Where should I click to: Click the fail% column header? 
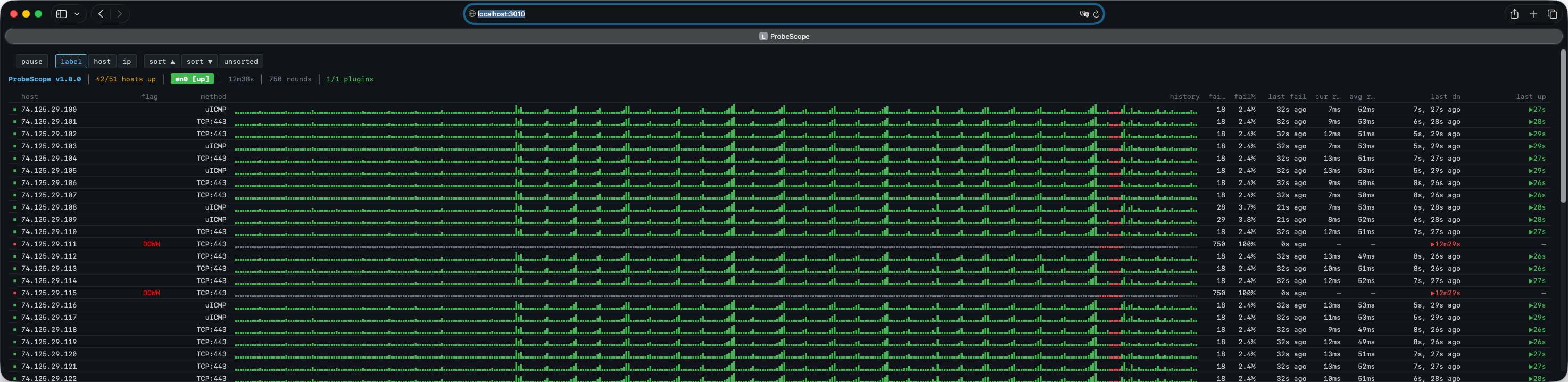[x=1245, y=97]
